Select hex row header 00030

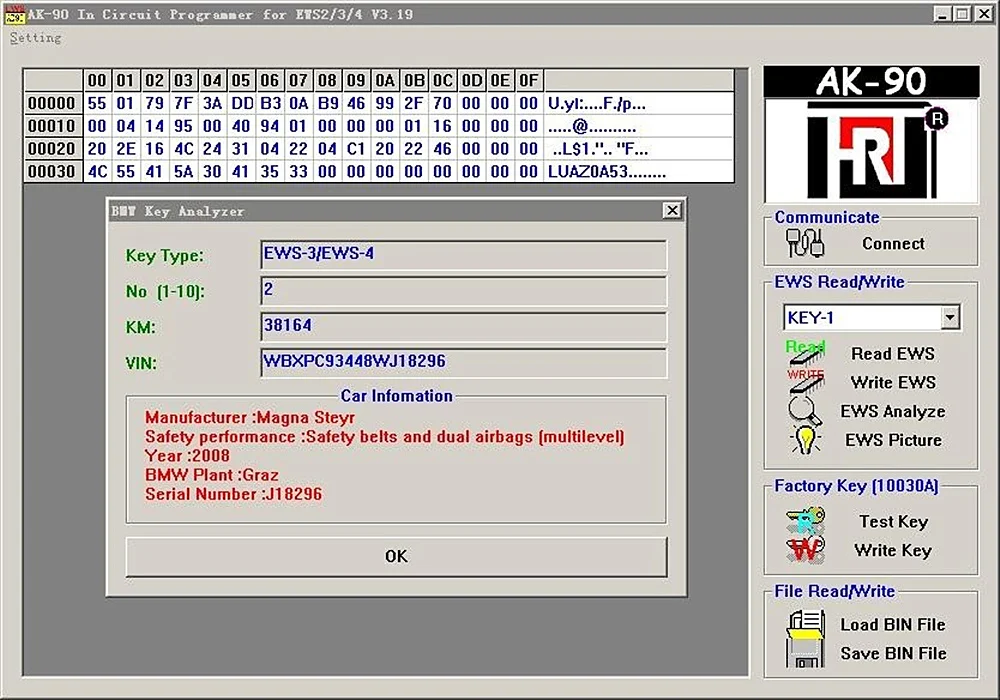coord(52,171)
